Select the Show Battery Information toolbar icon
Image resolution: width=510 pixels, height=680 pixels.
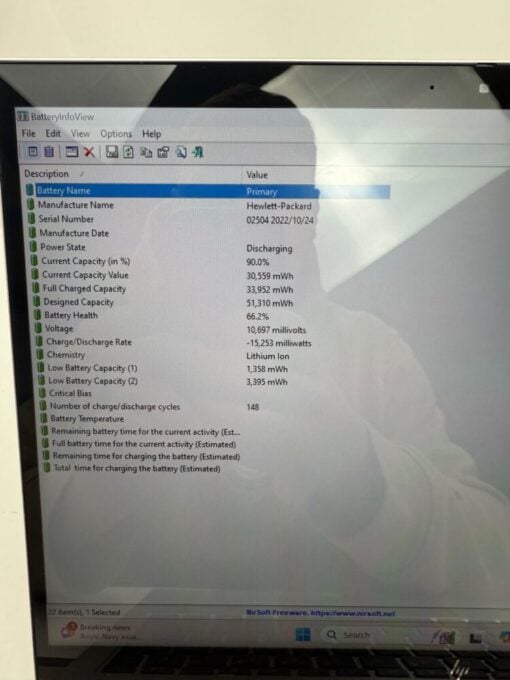point(33,151)
